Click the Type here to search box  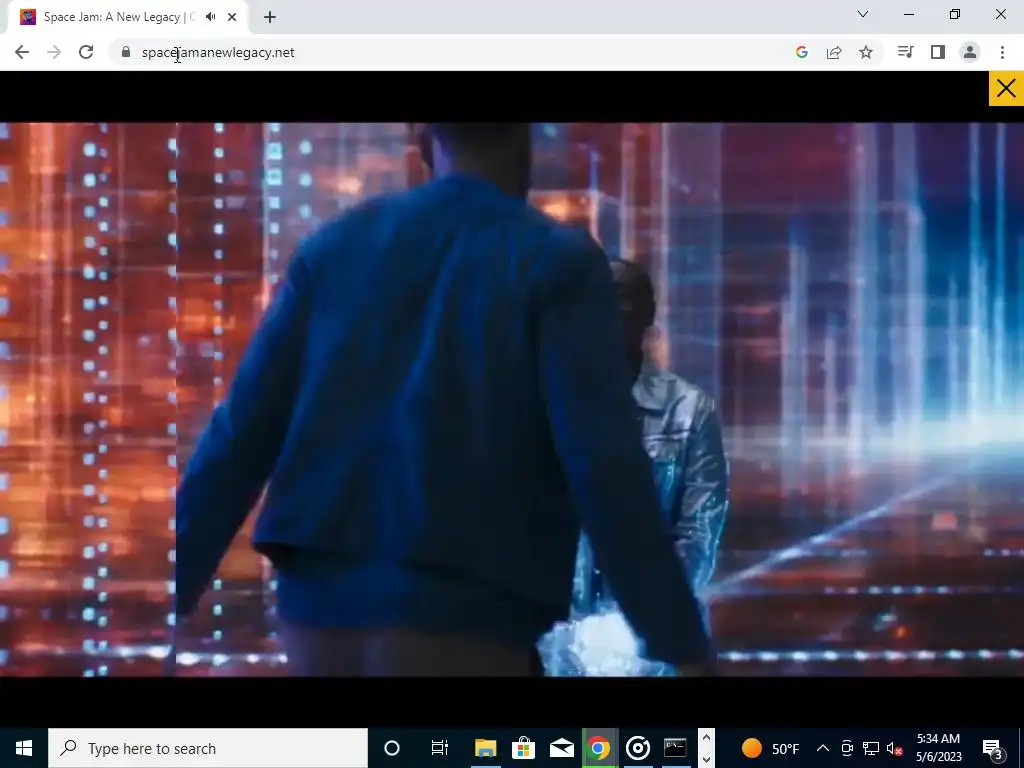(x=208, y=748)
